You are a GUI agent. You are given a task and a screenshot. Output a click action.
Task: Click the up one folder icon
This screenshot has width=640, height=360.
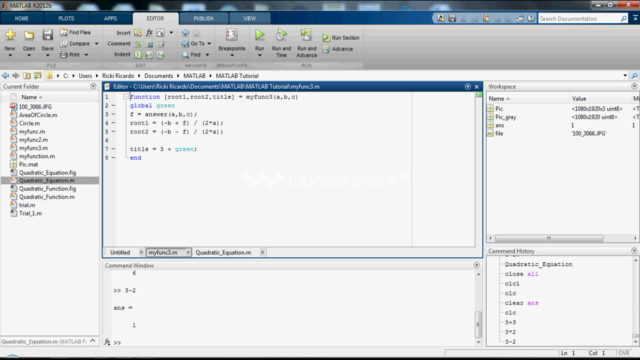click(x=27, y=76)
